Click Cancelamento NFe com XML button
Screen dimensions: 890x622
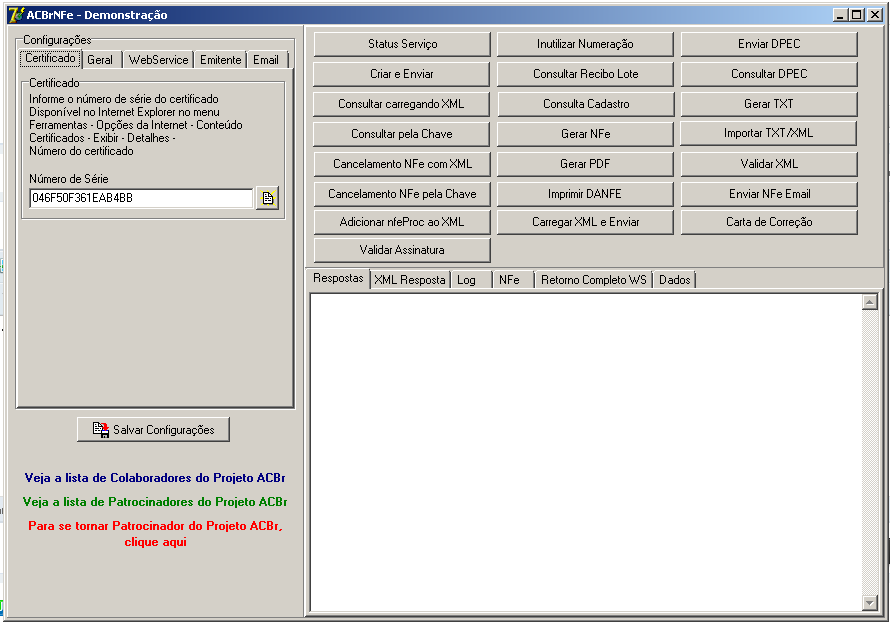click(x=402, y=164)
